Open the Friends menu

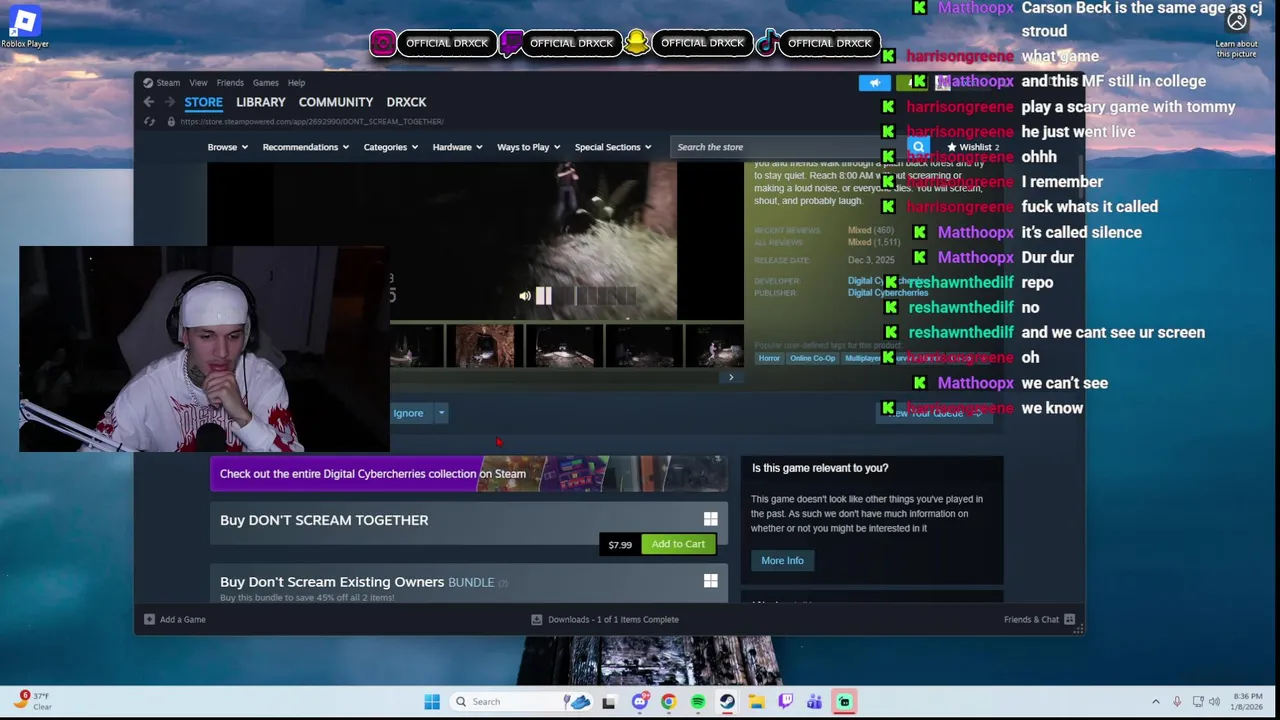pos(230,83)
